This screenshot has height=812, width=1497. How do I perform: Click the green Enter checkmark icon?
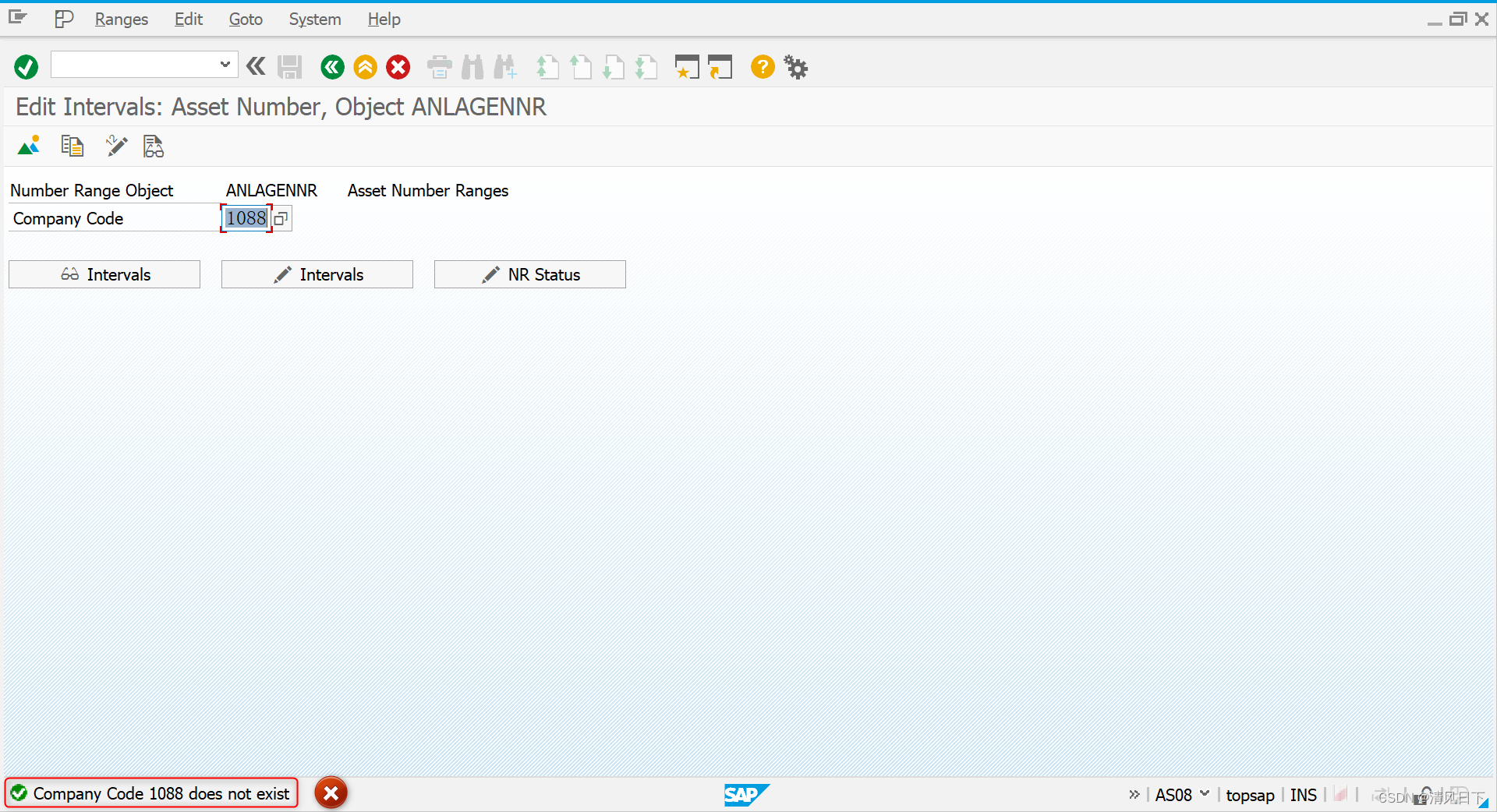26,67
